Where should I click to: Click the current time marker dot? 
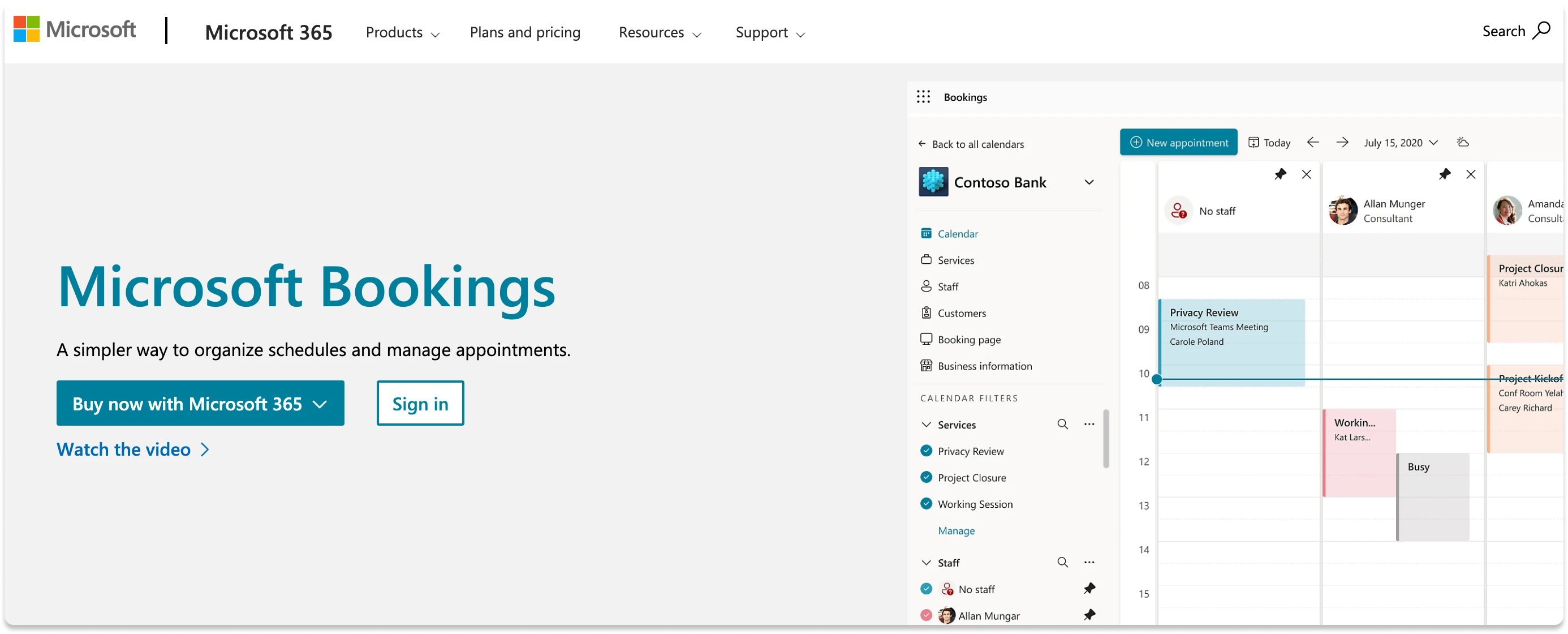tap(1157, 379)
